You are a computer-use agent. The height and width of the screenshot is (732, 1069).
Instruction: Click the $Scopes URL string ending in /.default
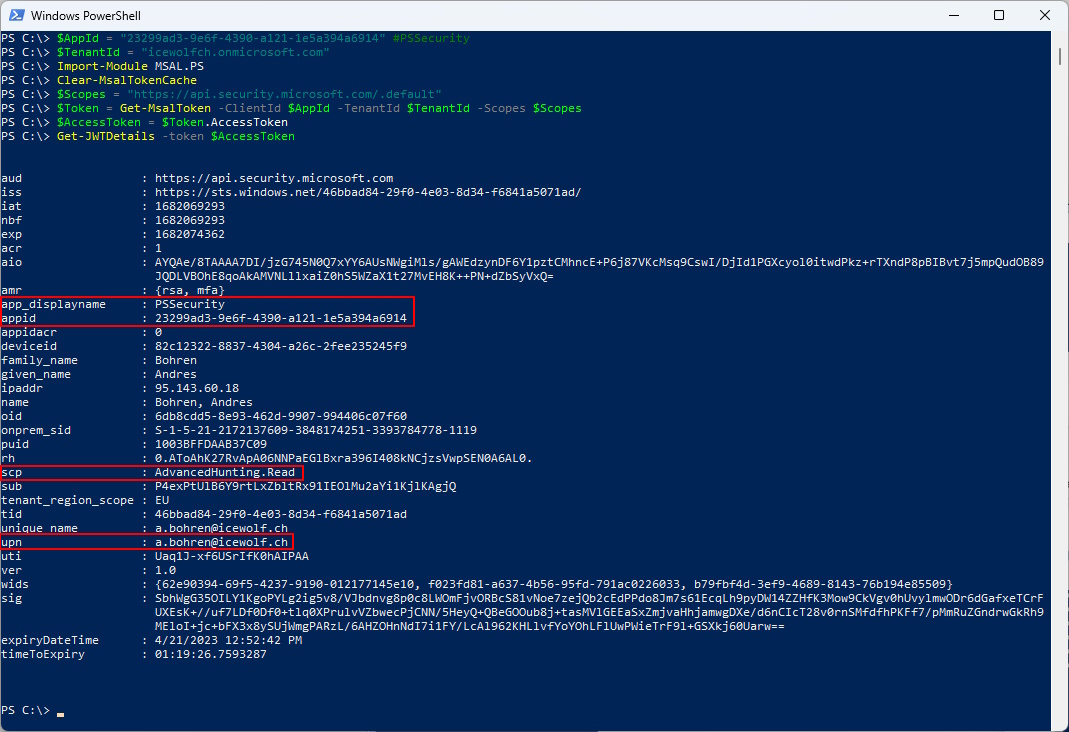284,94
